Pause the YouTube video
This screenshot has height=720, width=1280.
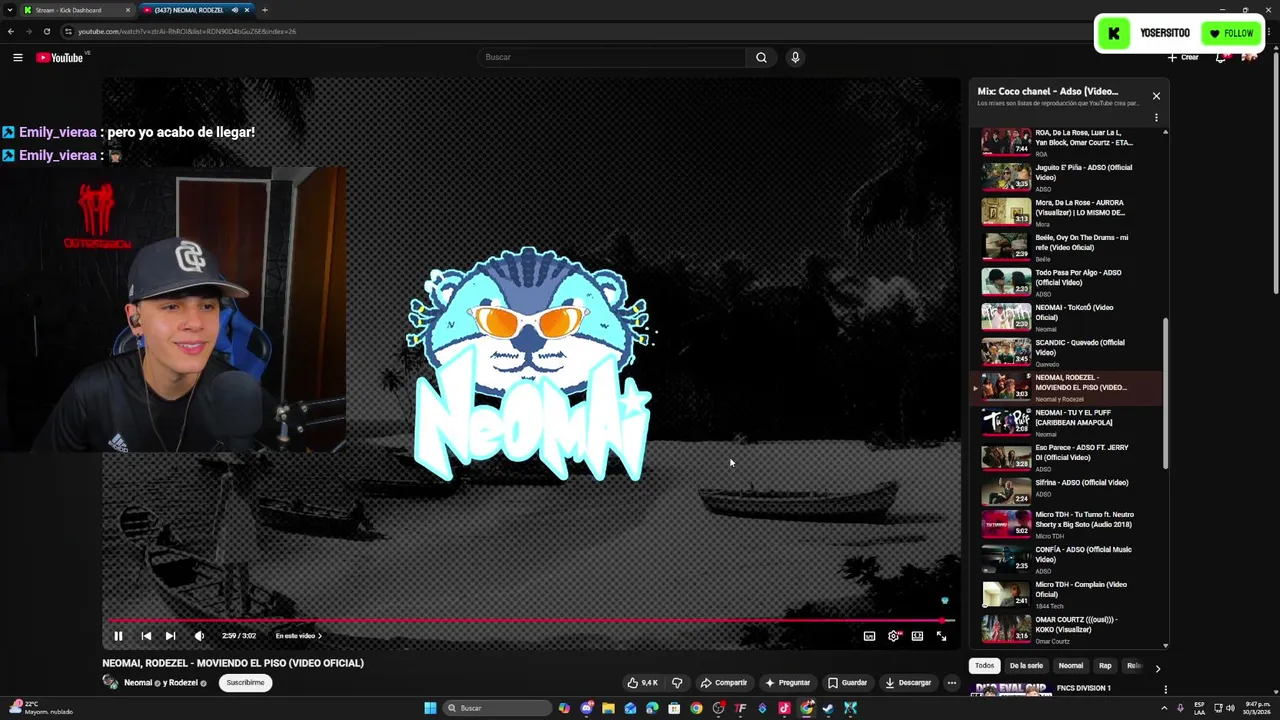[118, 636]
